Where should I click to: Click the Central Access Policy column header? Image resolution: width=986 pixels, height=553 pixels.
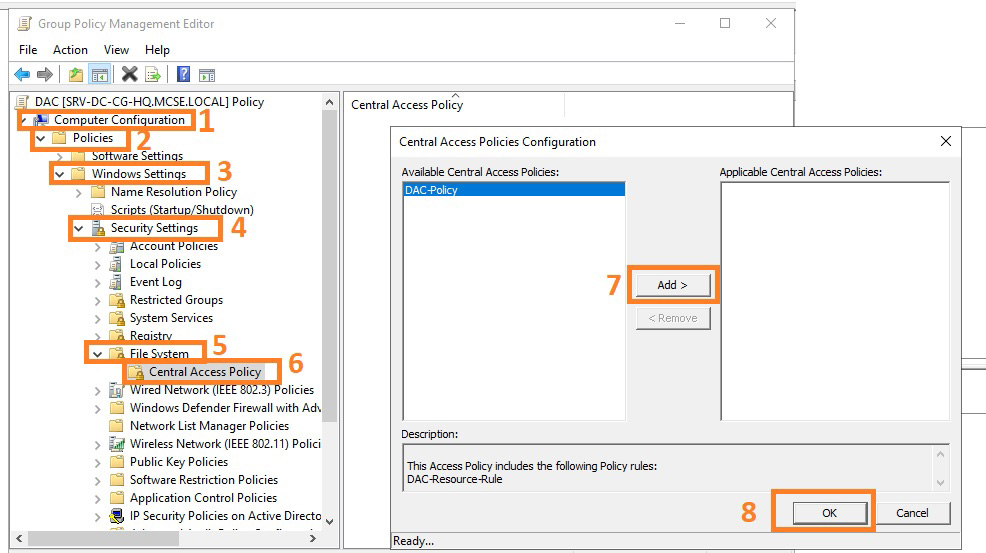[x=454, y=104]
